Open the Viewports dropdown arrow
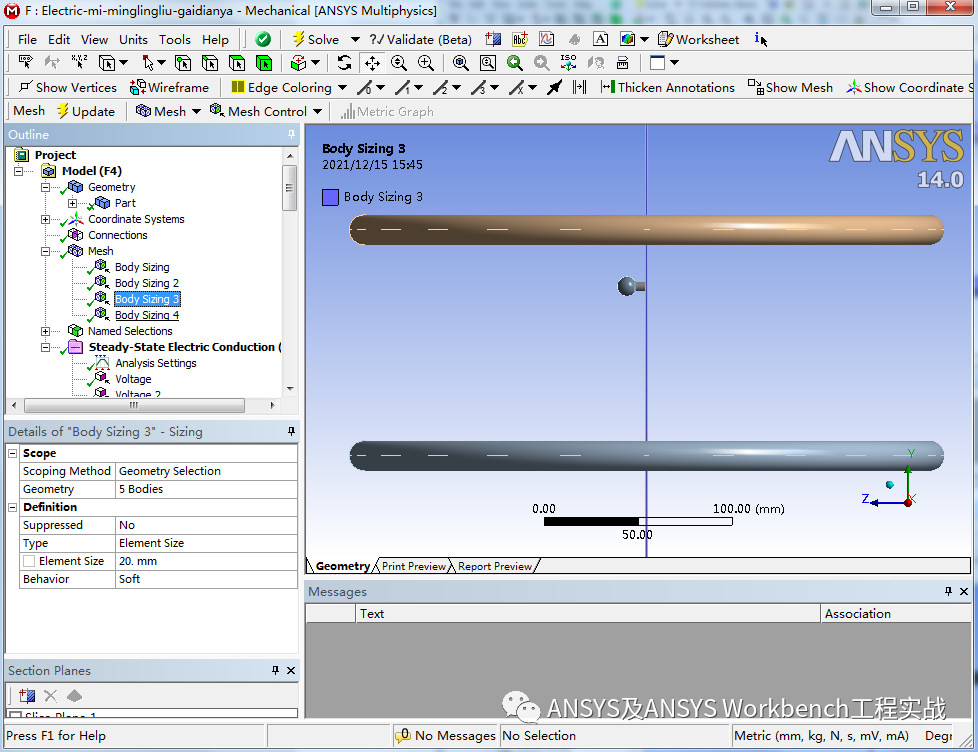This screenshot has height=752, width=978. point(674,62)
